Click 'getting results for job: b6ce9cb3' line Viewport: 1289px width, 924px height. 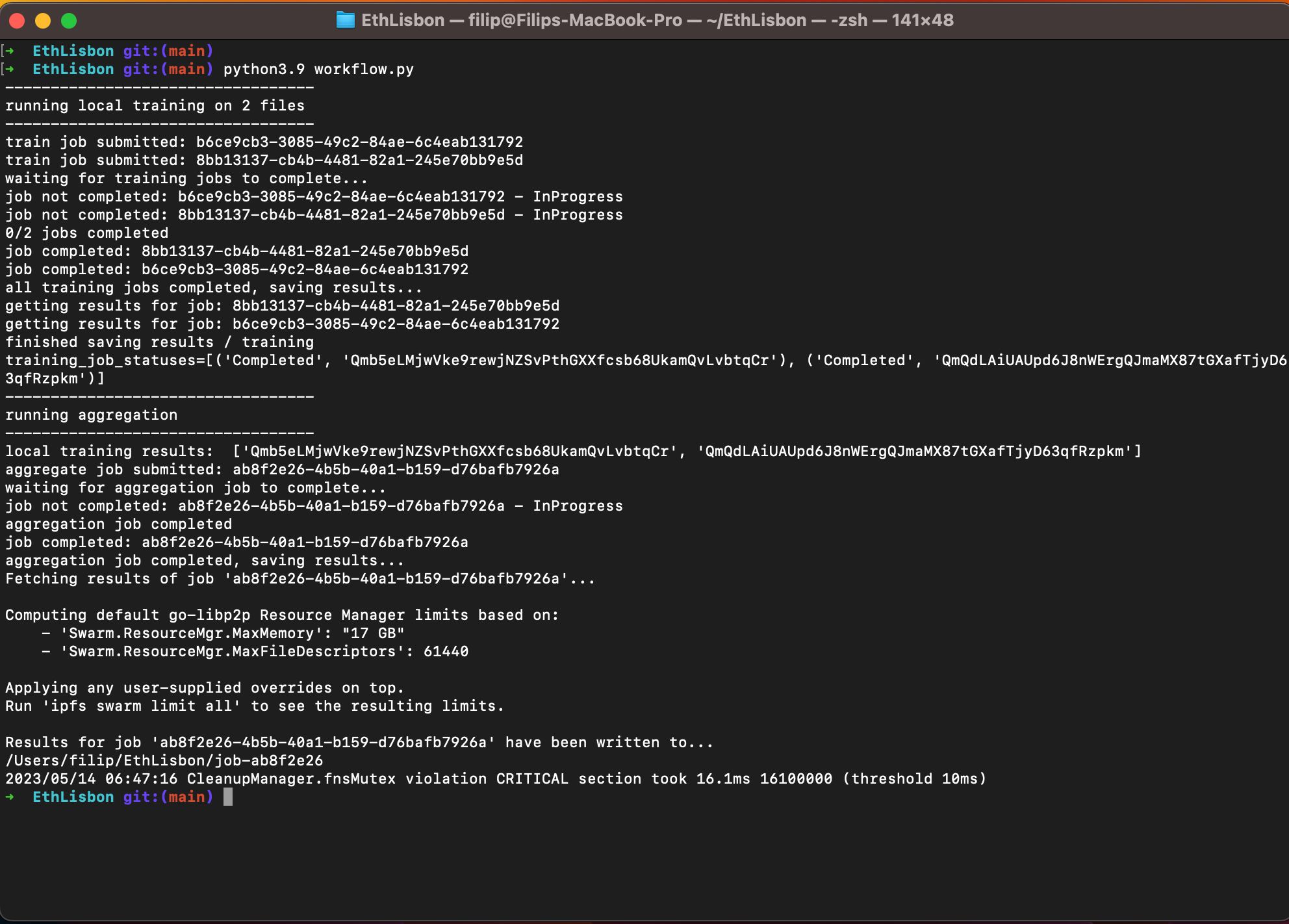click(282, 324)
